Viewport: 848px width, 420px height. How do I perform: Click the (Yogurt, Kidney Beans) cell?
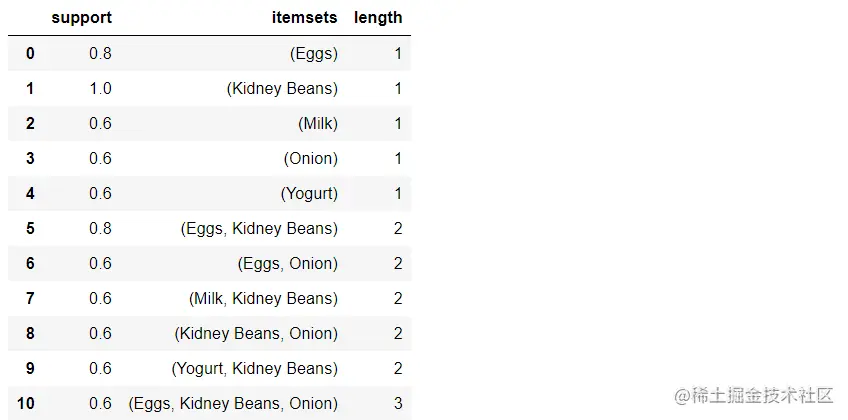click(255, 369)
